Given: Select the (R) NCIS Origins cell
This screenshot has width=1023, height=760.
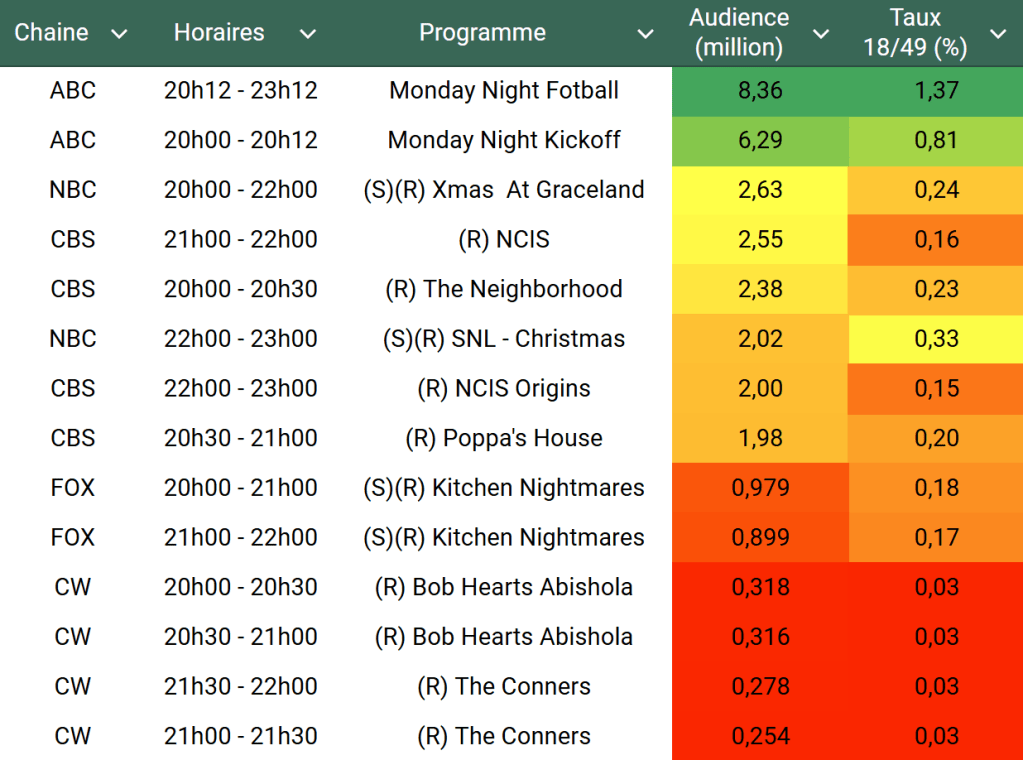Looking at the screenshot, I should tap(504, 389).
